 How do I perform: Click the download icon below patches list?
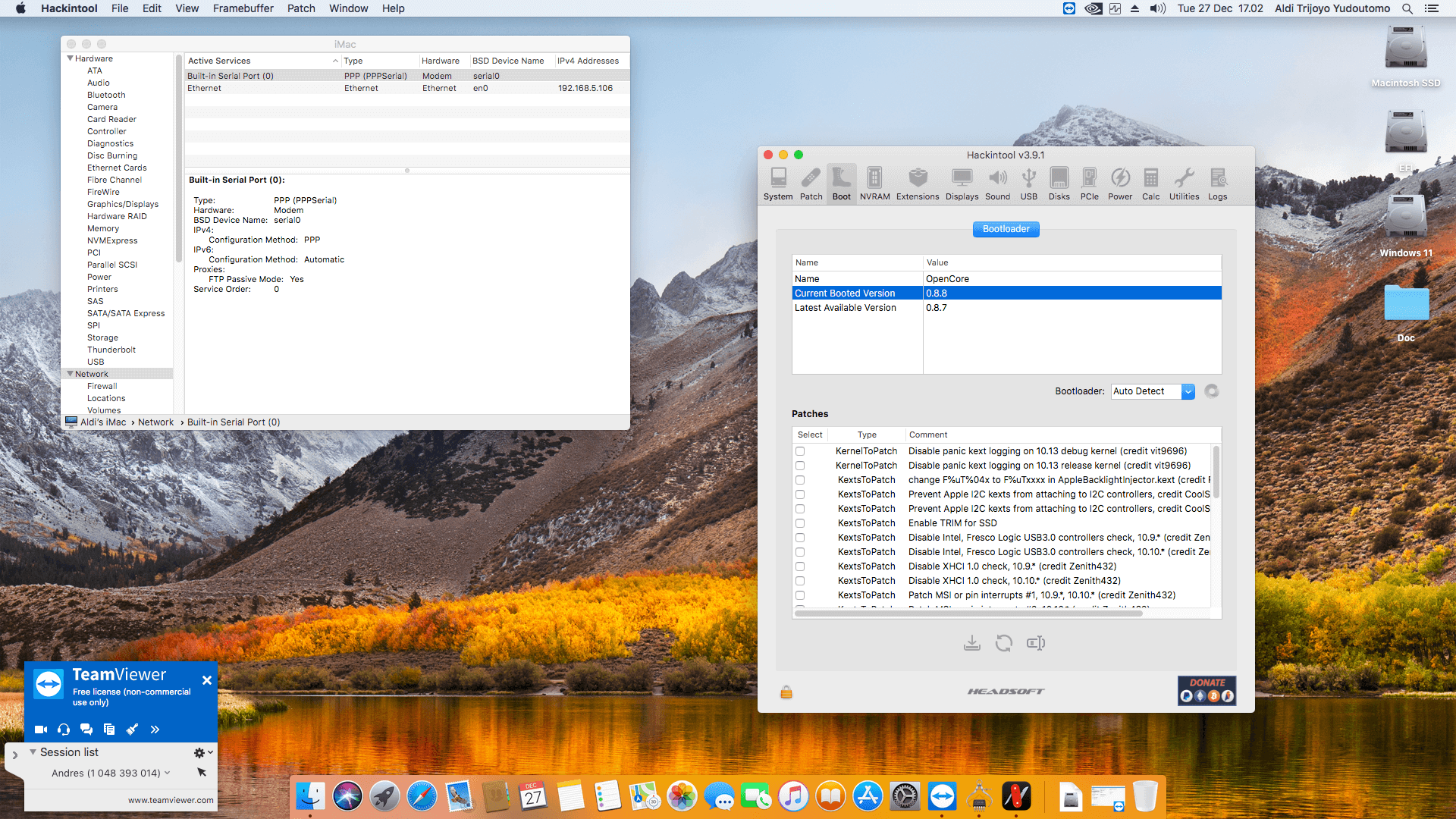pos(971,643)
